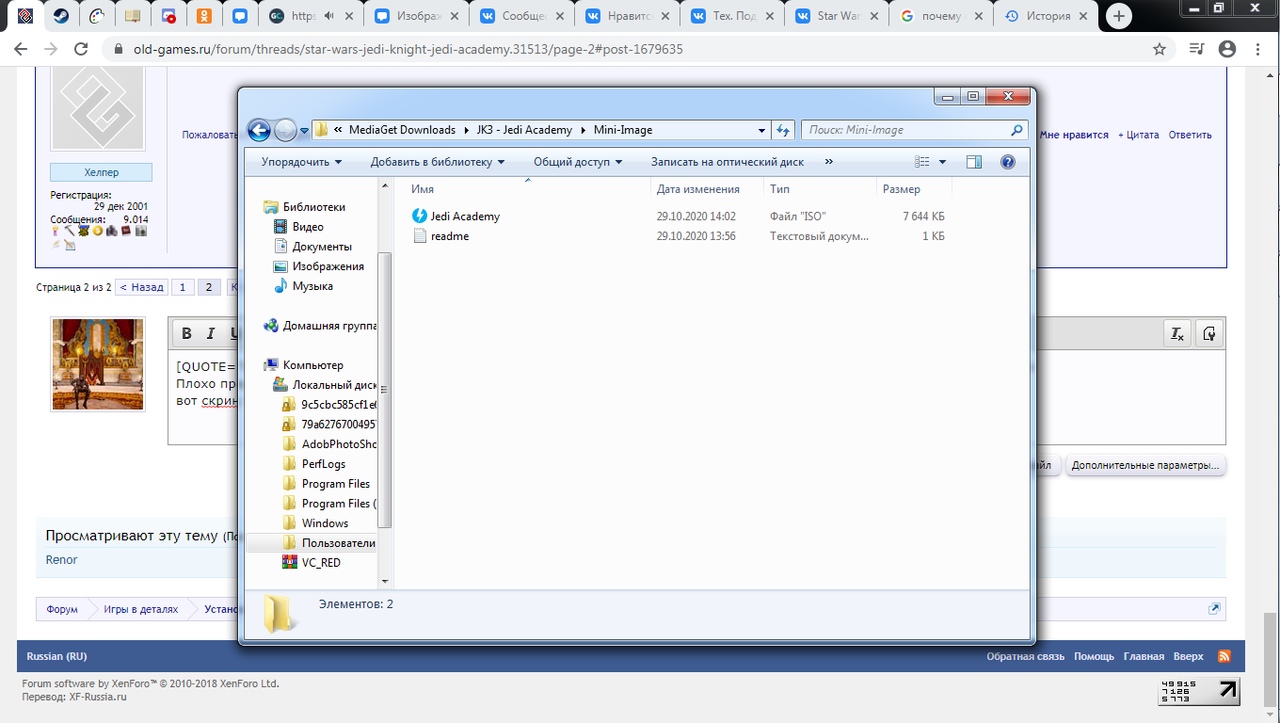Open the 'Упорядочить' menu
Viewport: 1280px width, 723px height.
302,162
